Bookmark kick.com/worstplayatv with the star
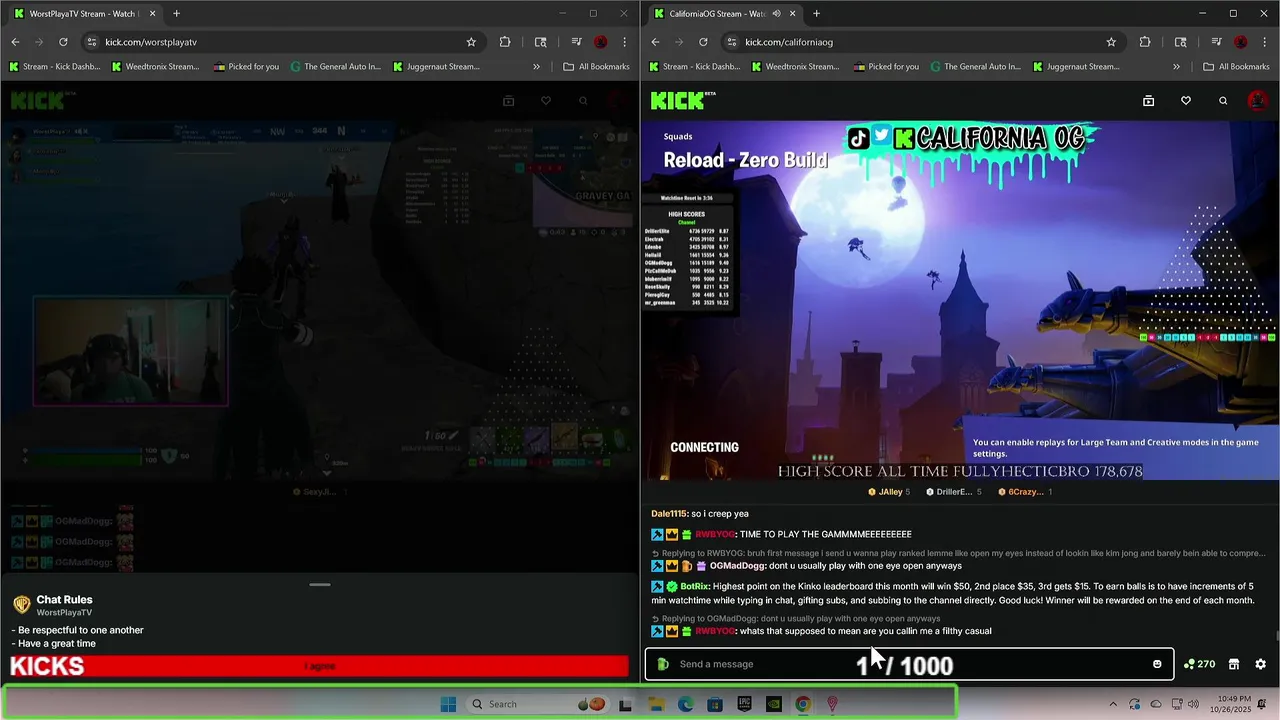The height and width of the screenshot is (720, 1280). [x=471, y=42]
